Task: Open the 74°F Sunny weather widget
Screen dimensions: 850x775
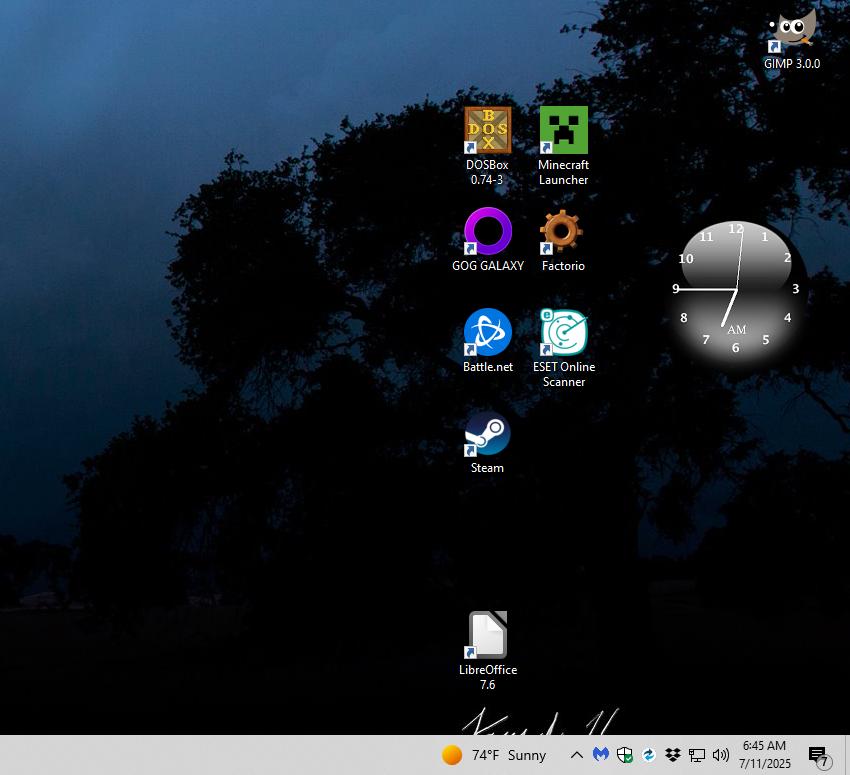Action: pyautogui.click(x=494, y=755)
